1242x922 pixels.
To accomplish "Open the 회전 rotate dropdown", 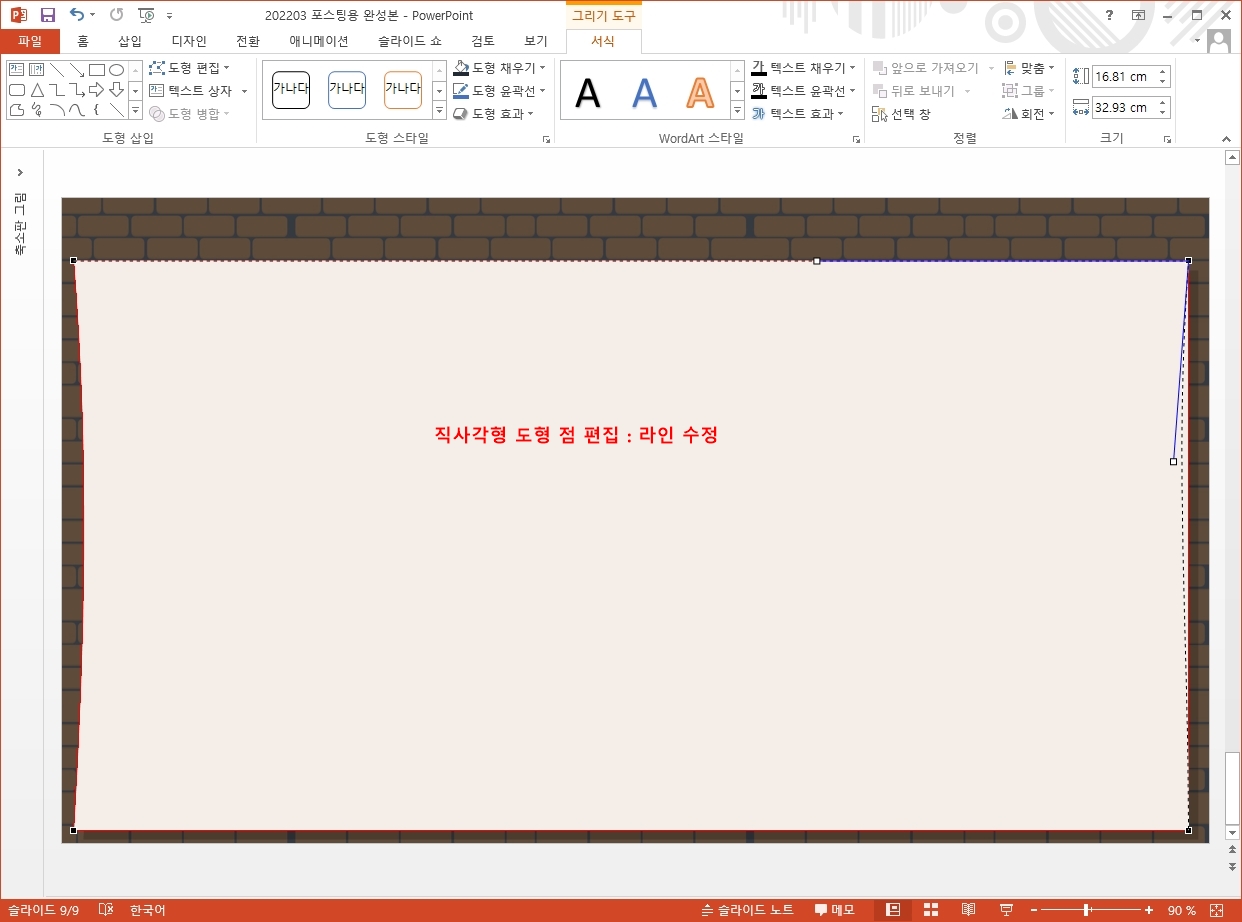I will click(1030, 114).
